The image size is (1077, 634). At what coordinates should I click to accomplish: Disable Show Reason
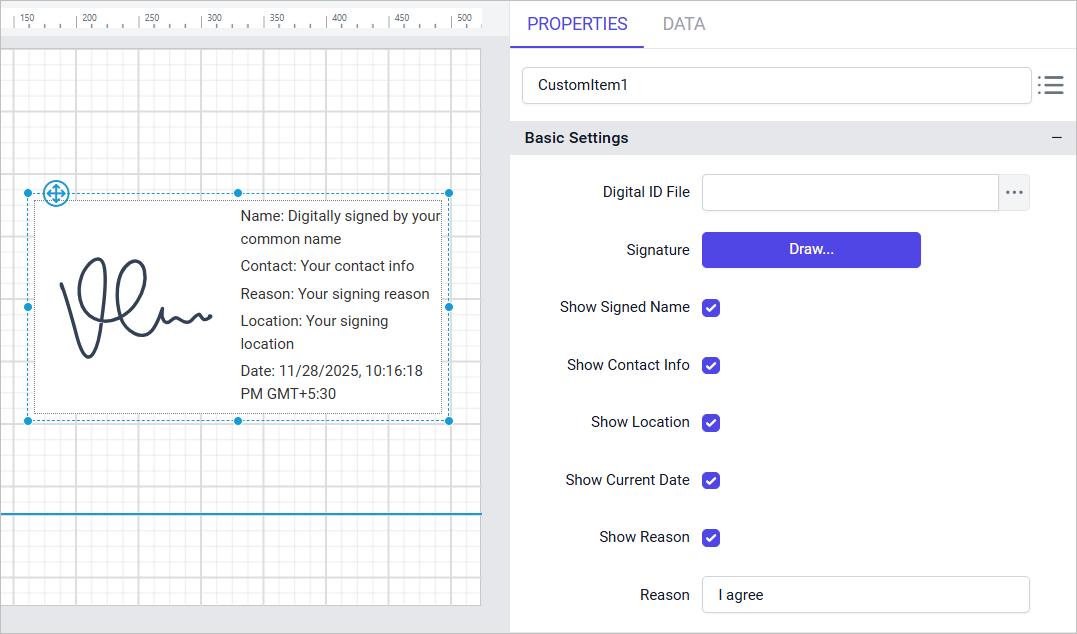[711, 537]
